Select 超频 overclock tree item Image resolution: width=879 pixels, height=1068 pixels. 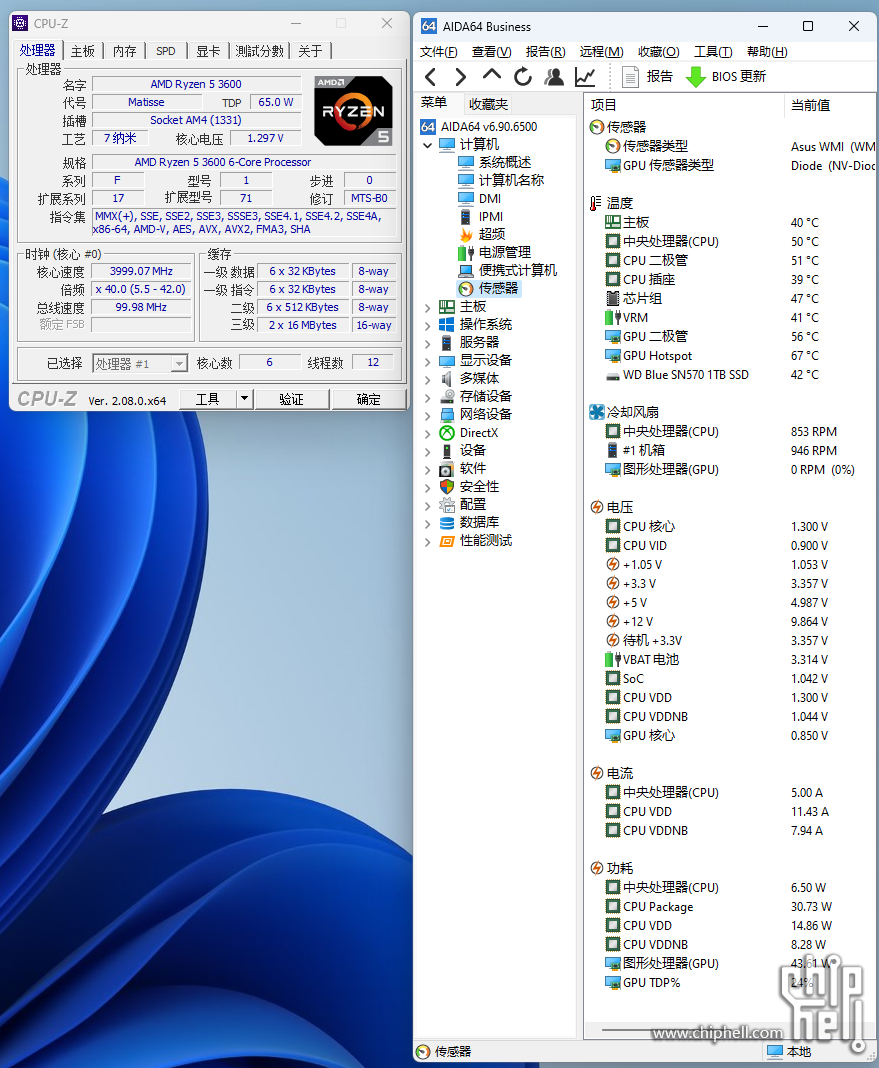click(483, 234)
